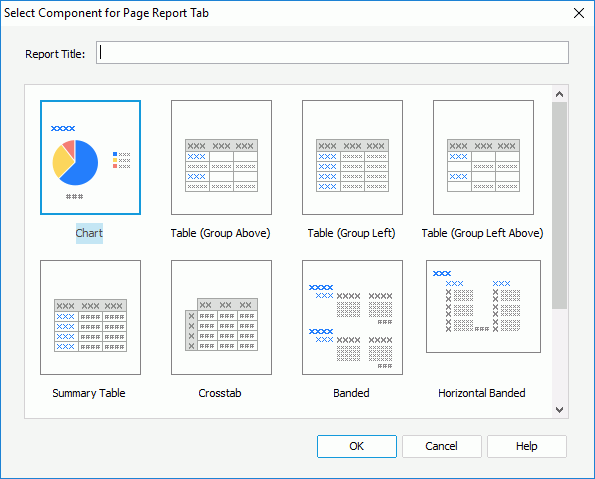Select the Horizontal Banded thumbnail

(x=483, y=306)
